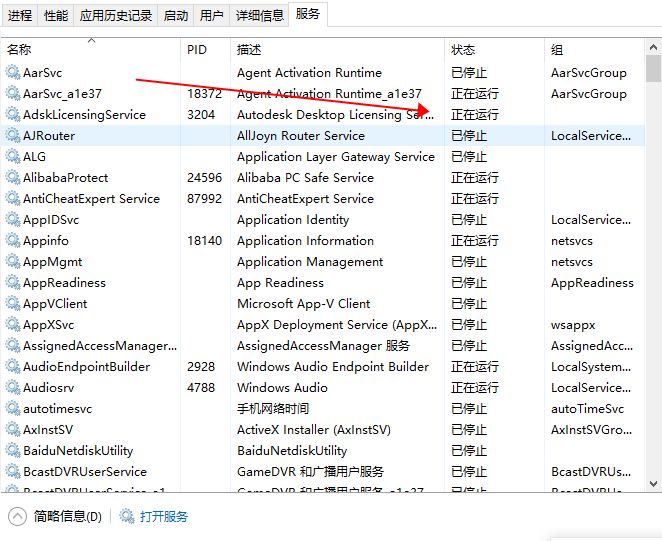Click the 打开服务 gear icon
Image resolution: width=662 pixels, height=541 pixels.
[127, 517]
